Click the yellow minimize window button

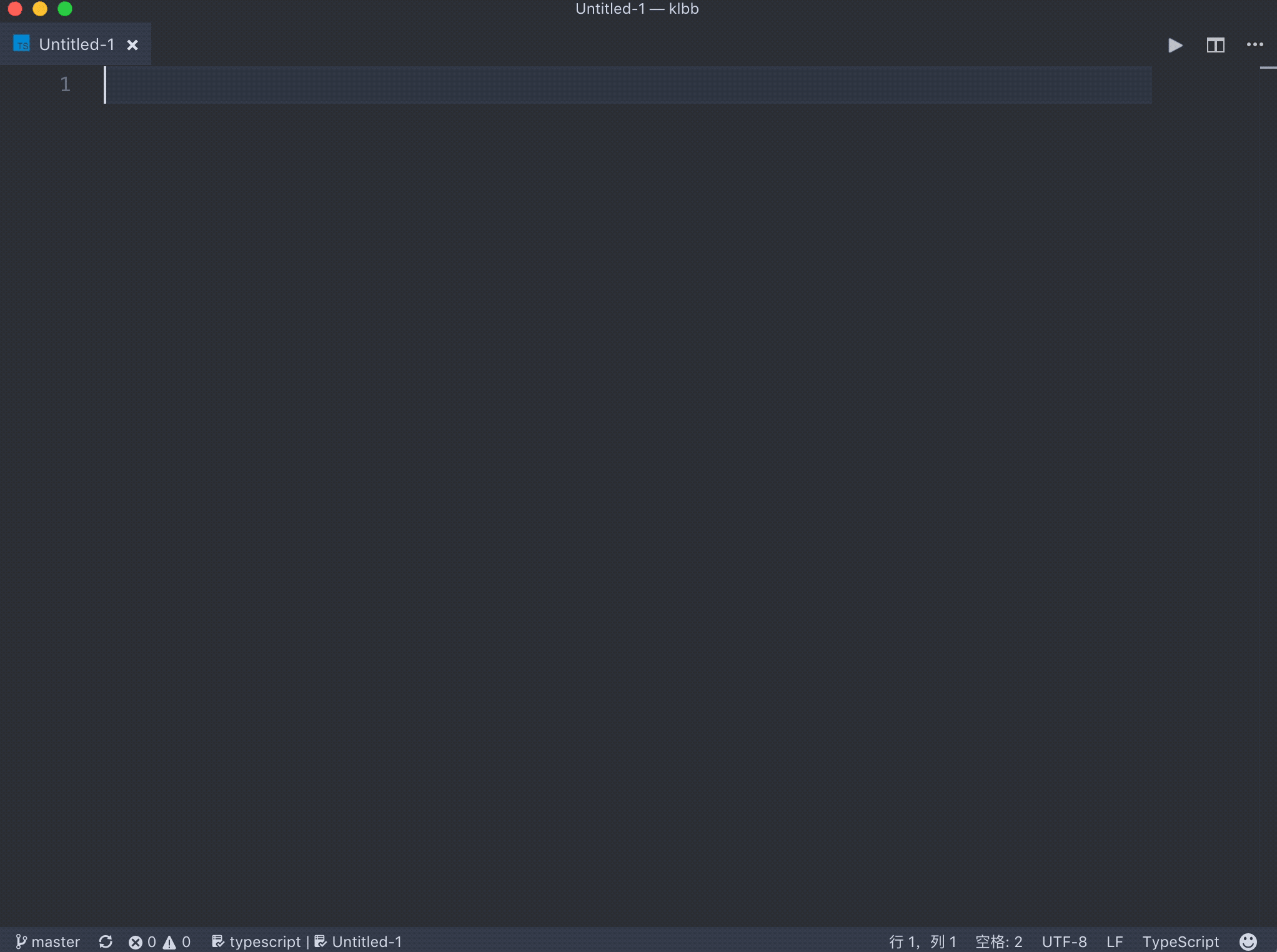(40, 9)
